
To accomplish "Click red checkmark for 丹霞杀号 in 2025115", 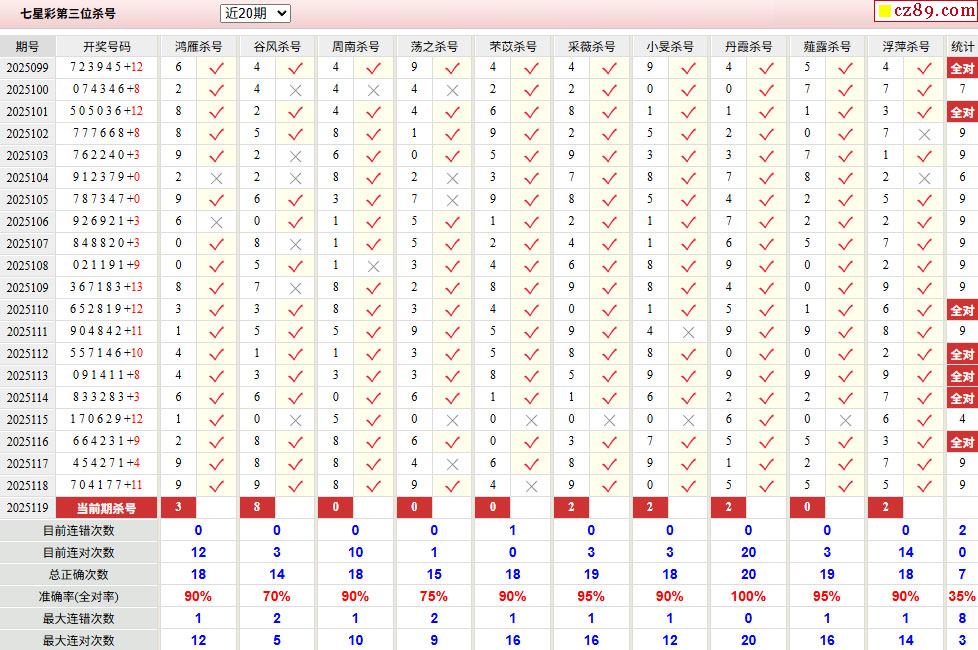I will click(767, 420).
